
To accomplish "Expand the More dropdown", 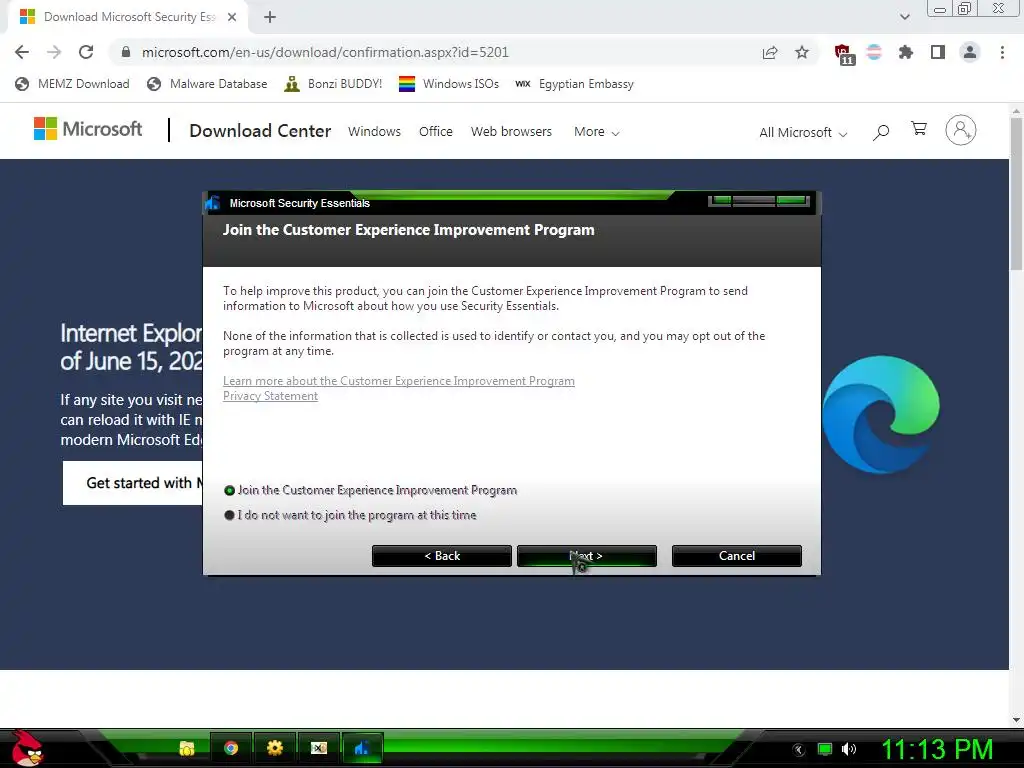I will click(596, 132).
